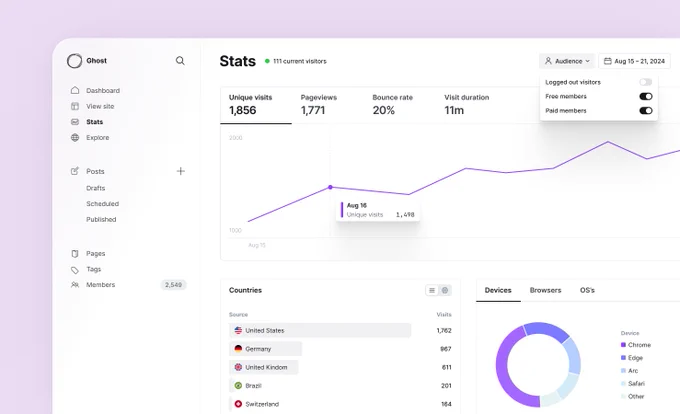The width and height of the screenshot is (680, 414).
Task: Switch Countries to list view icon
Action: click(x=432, y=290)
